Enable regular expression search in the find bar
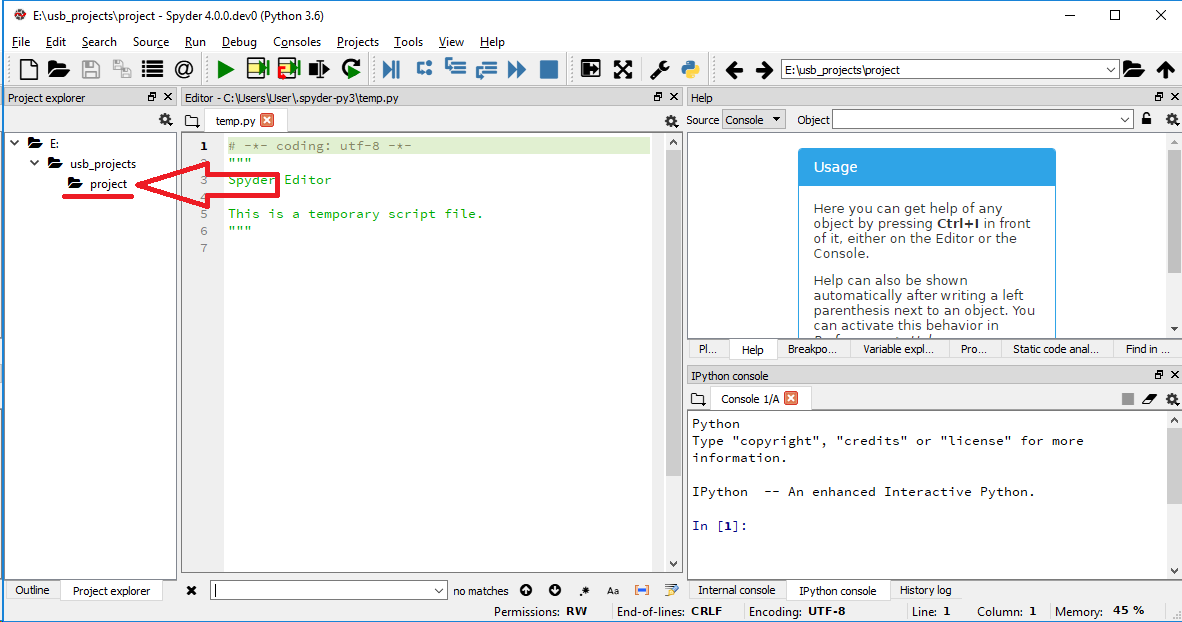The image size is (1182, 622). coord(584,590)
